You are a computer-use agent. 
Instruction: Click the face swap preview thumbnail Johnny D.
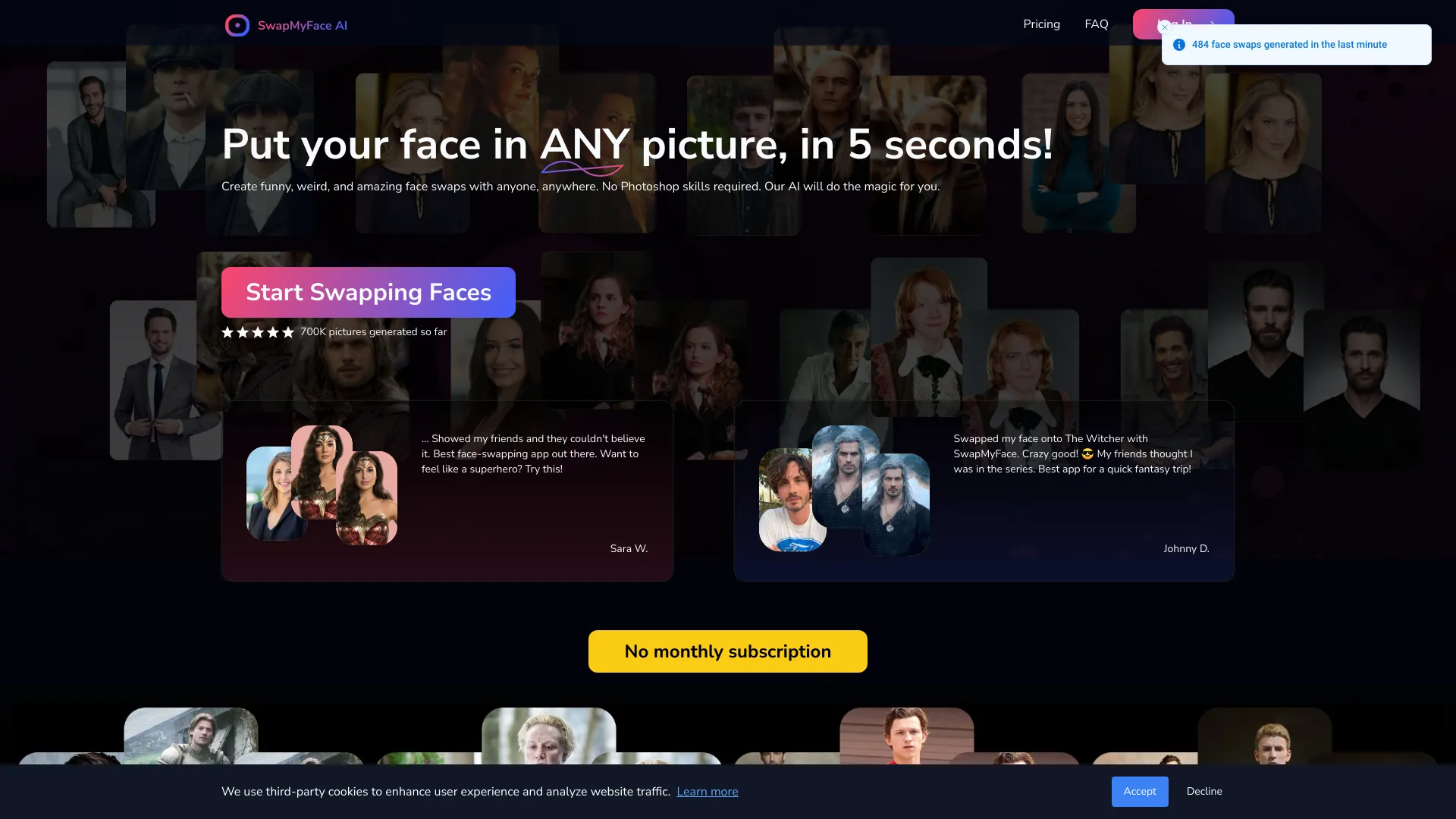pyautogui.click(x=843, y=490)
